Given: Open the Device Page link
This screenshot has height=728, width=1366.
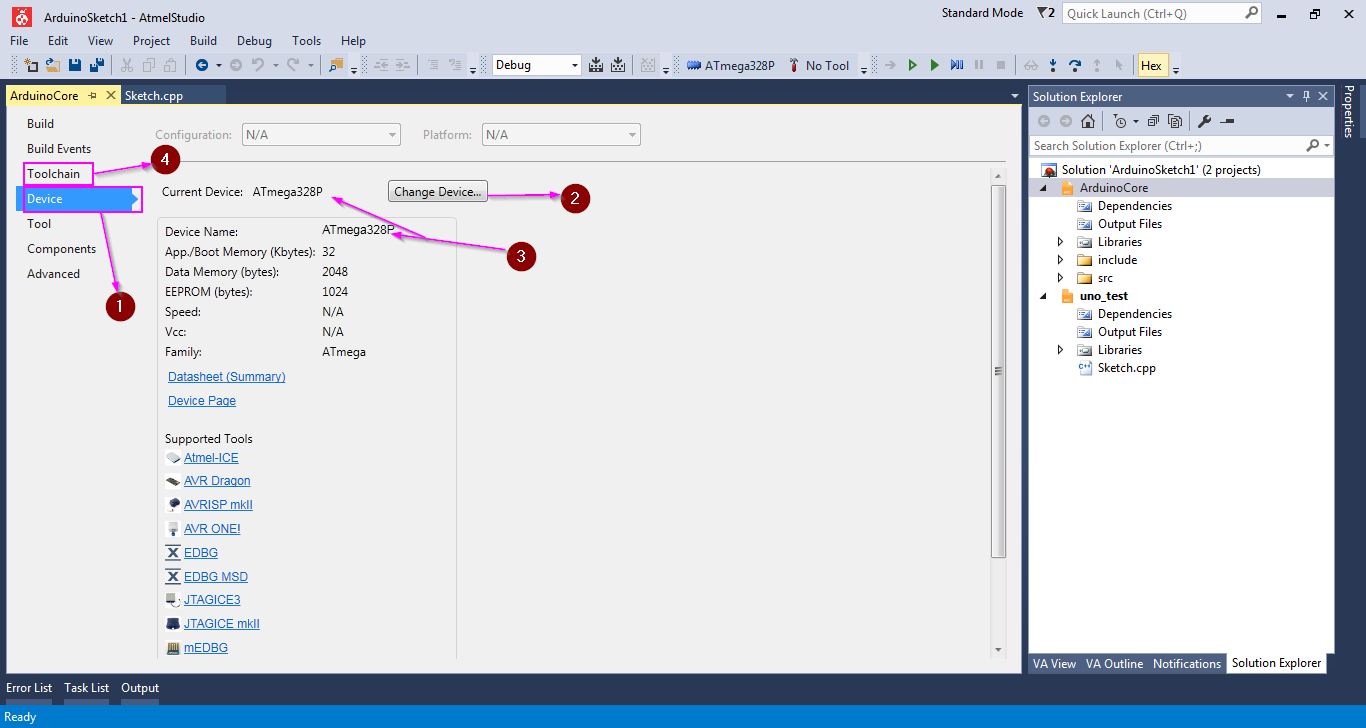Looking at the screenshot, I should click(x=202, y=401).
